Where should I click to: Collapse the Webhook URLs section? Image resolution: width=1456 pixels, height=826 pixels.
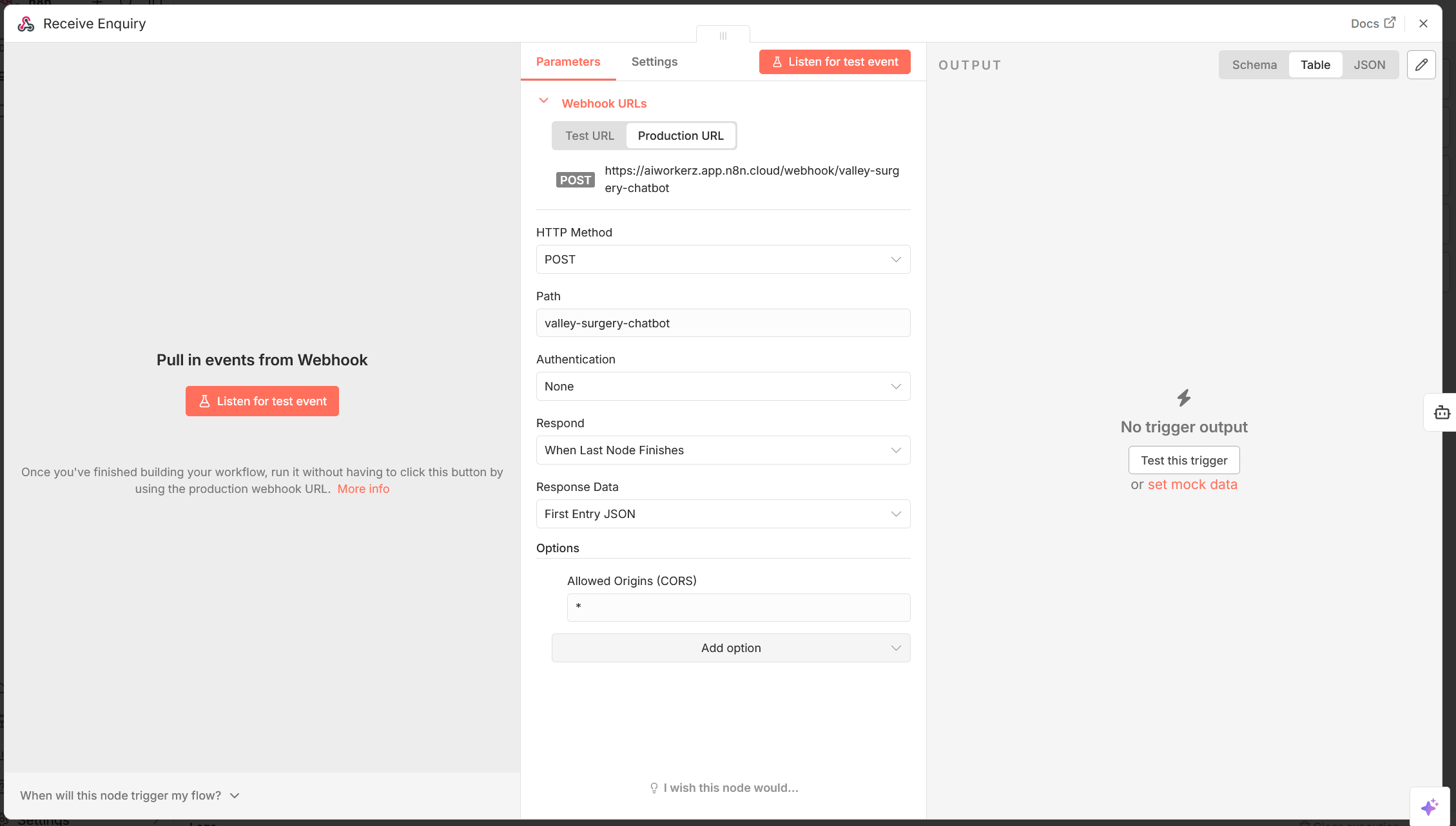point(543,101)
